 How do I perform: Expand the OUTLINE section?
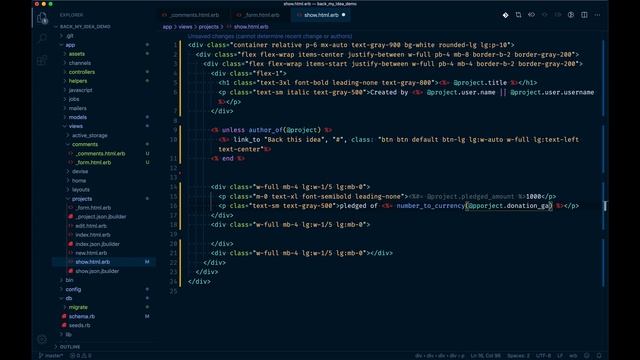pyautogui.click(x=70, y=347)
